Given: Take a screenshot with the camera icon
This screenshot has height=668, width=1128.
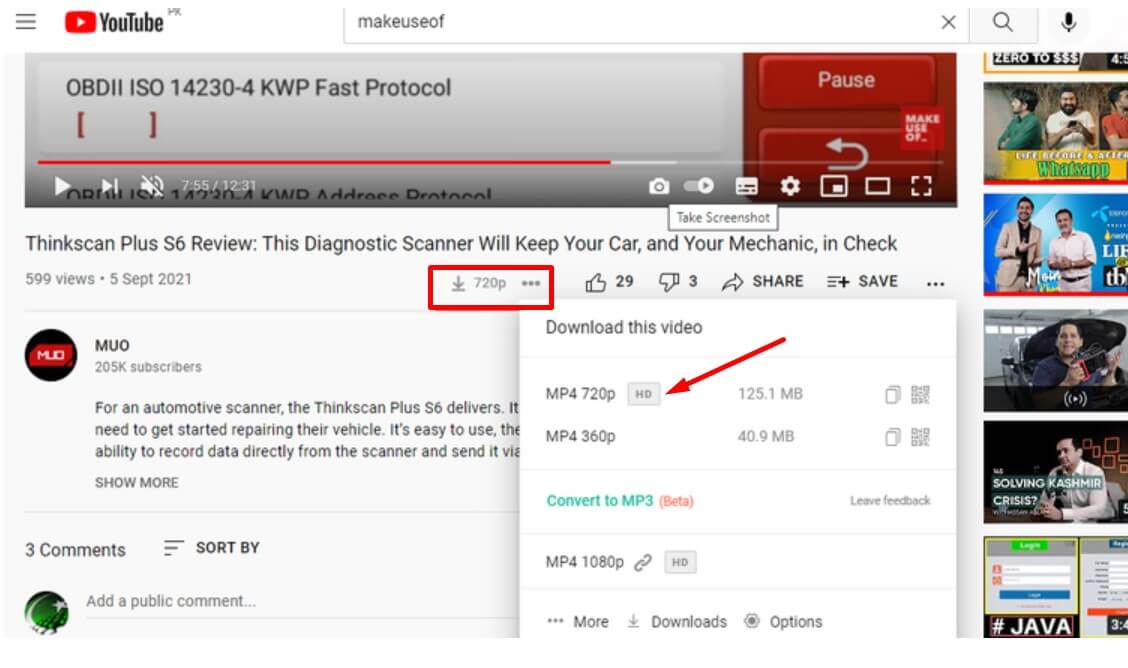Looking at the screenshot, I should 658,187.
